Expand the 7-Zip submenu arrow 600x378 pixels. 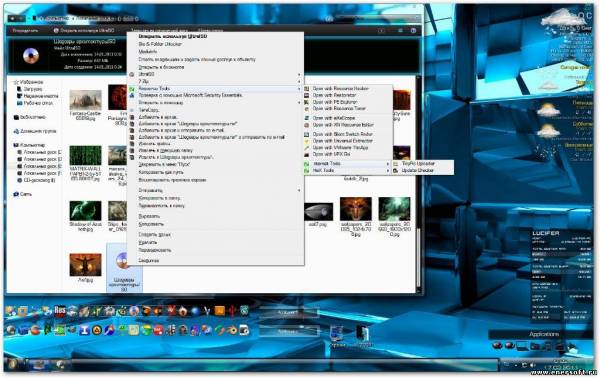299,81
